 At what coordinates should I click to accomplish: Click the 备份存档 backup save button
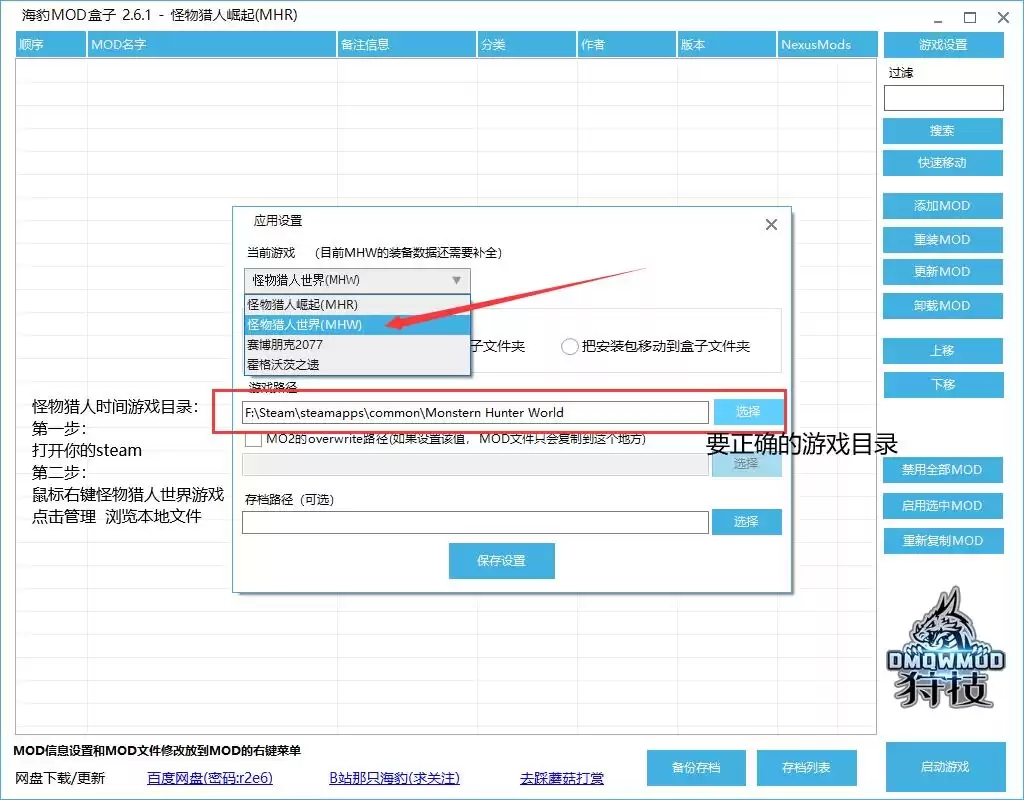pos(696,767)
